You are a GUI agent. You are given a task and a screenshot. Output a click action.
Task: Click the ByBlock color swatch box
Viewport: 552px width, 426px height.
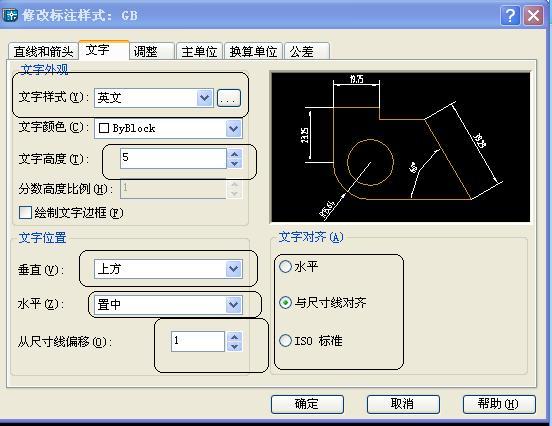click(x=104, y=128)
